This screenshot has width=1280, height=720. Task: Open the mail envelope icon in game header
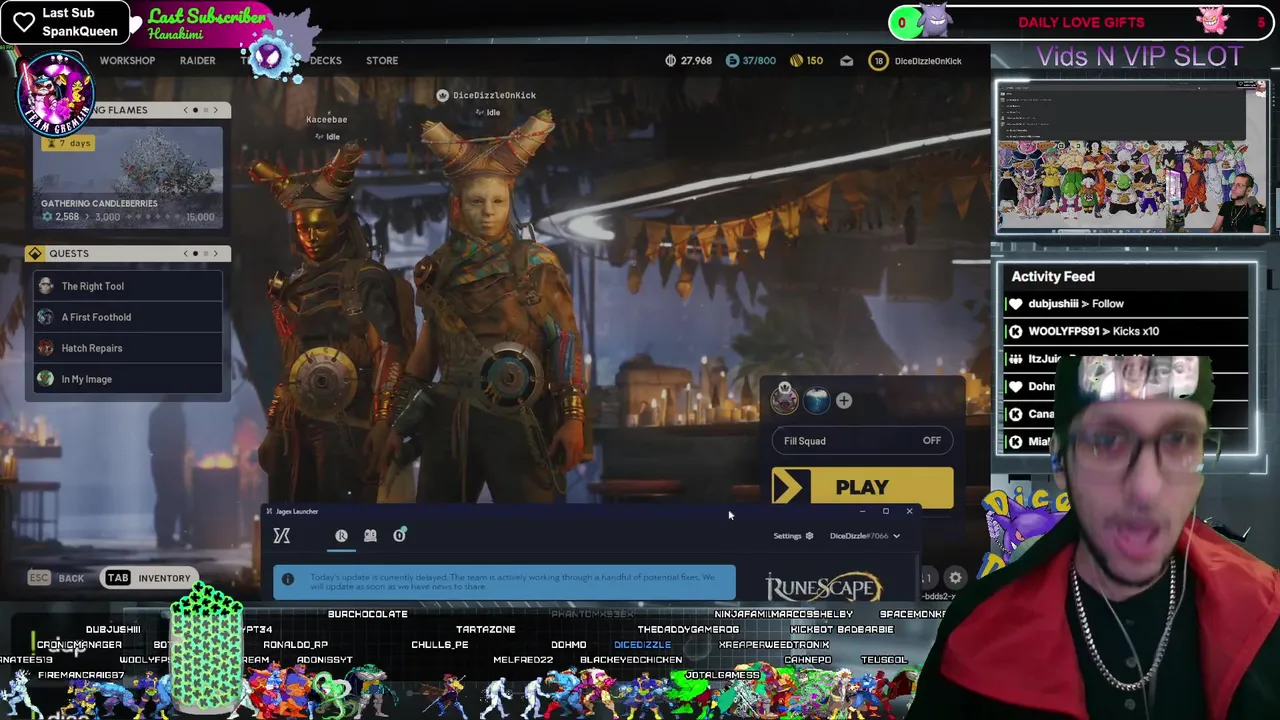tap(847, 61)
